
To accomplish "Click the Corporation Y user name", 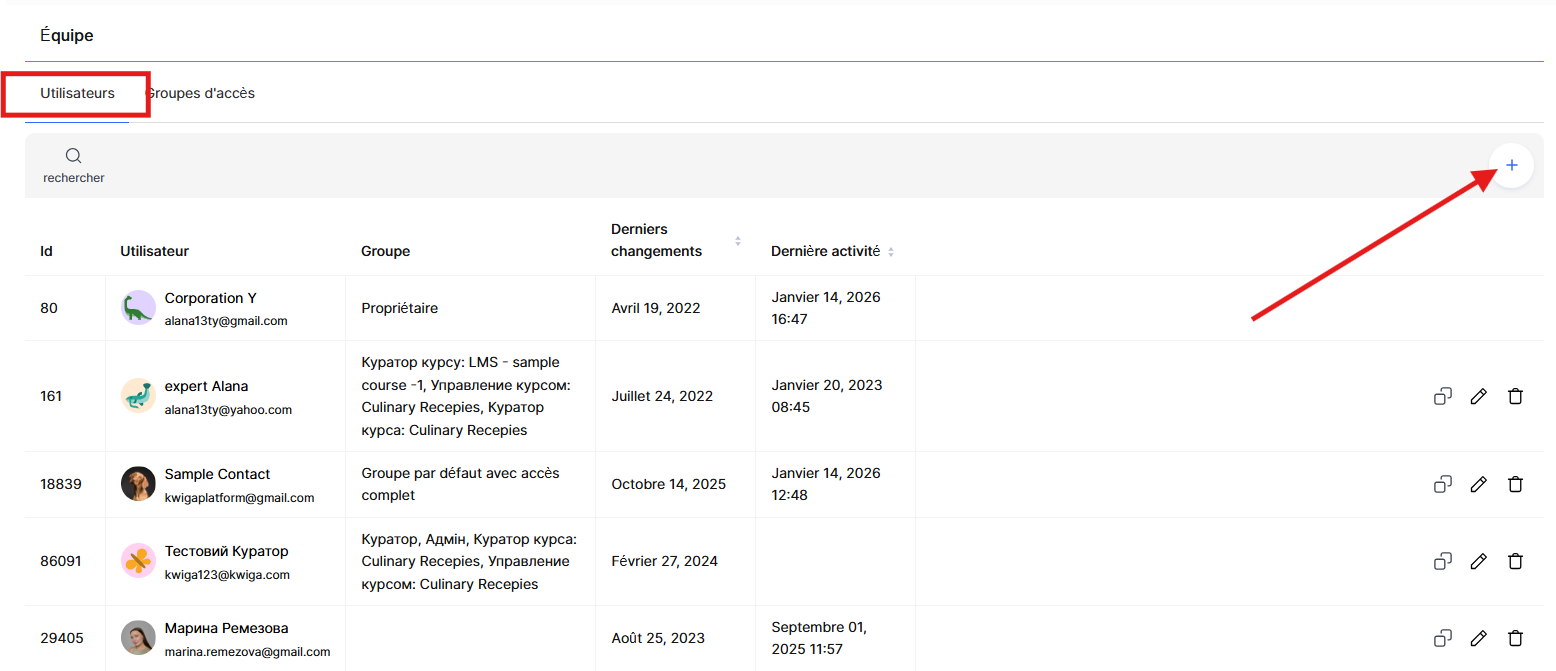I will tap(210, 298).
